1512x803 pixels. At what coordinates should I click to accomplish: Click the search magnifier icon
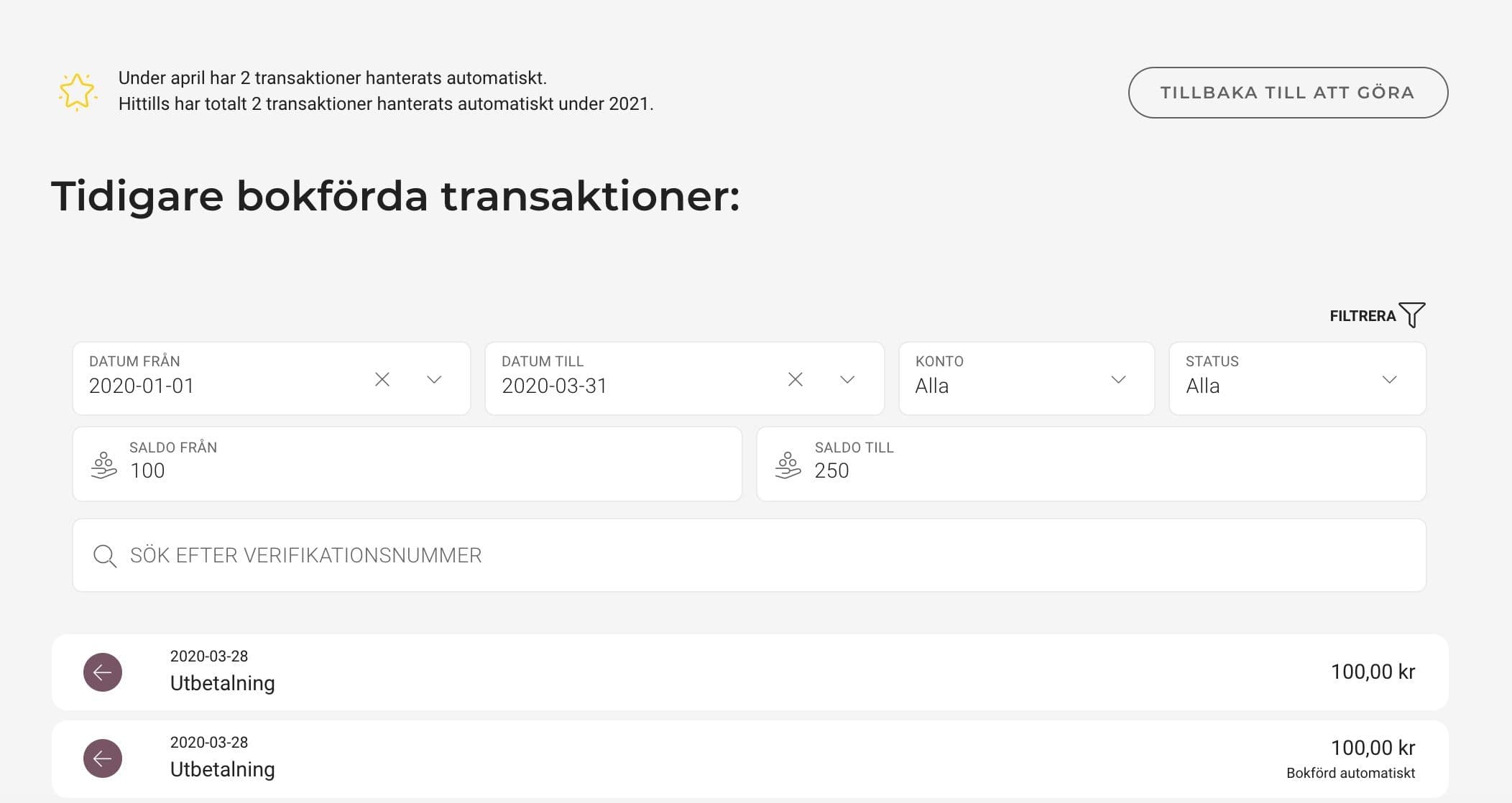105,556
